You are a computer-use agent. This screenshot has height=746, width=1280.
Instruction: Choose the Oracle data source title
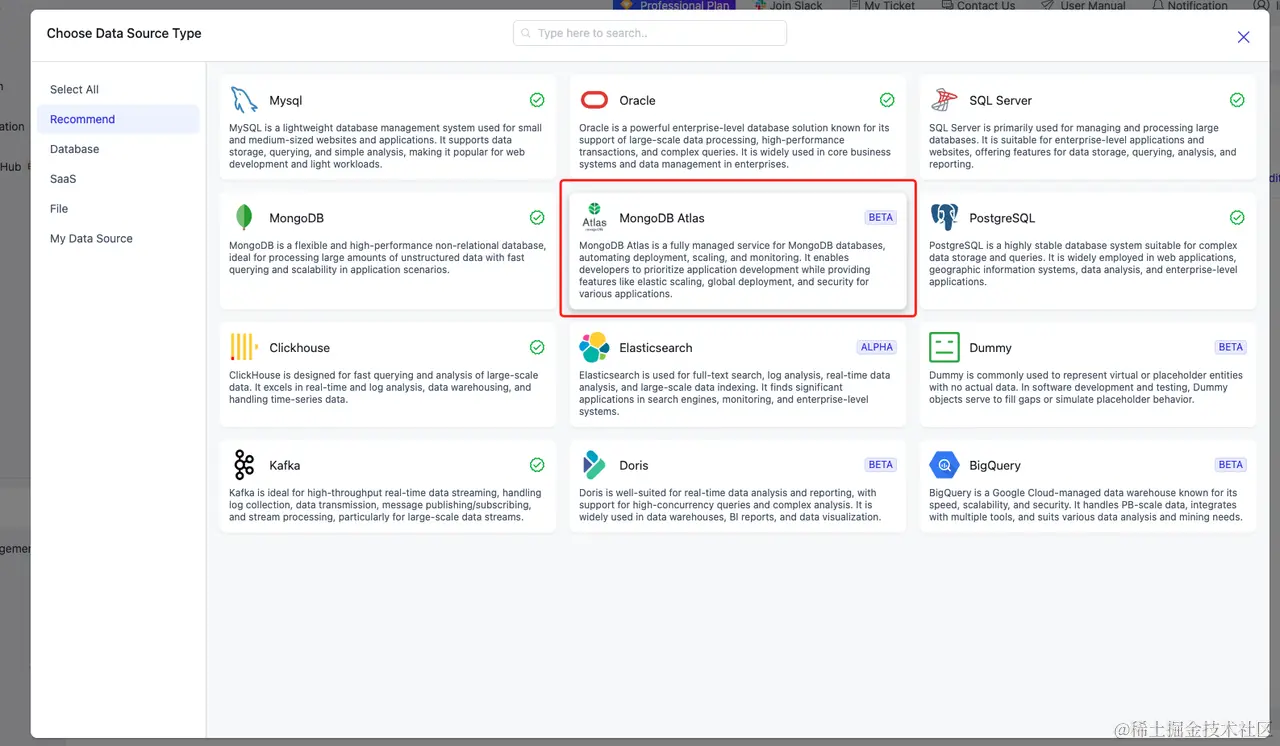(637, 101)
